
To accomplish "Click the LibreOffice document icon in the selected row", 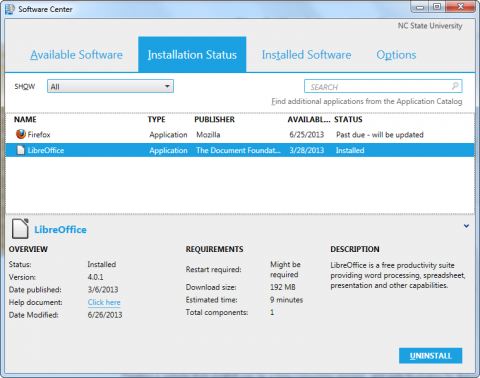I will 21,150.
